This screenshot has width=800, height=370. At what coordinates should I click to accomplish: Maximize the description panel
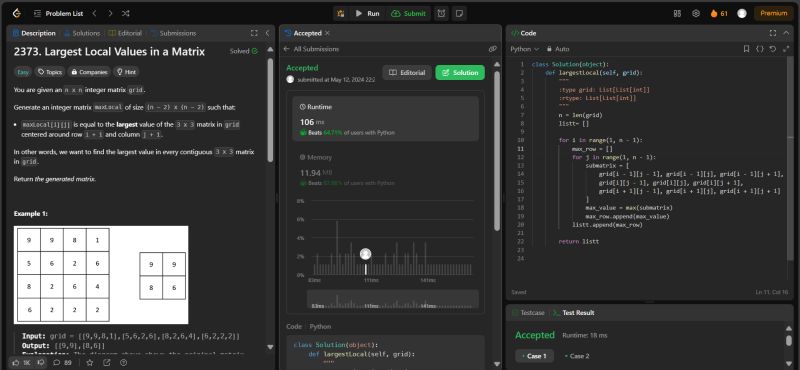(x=254, y=33)
